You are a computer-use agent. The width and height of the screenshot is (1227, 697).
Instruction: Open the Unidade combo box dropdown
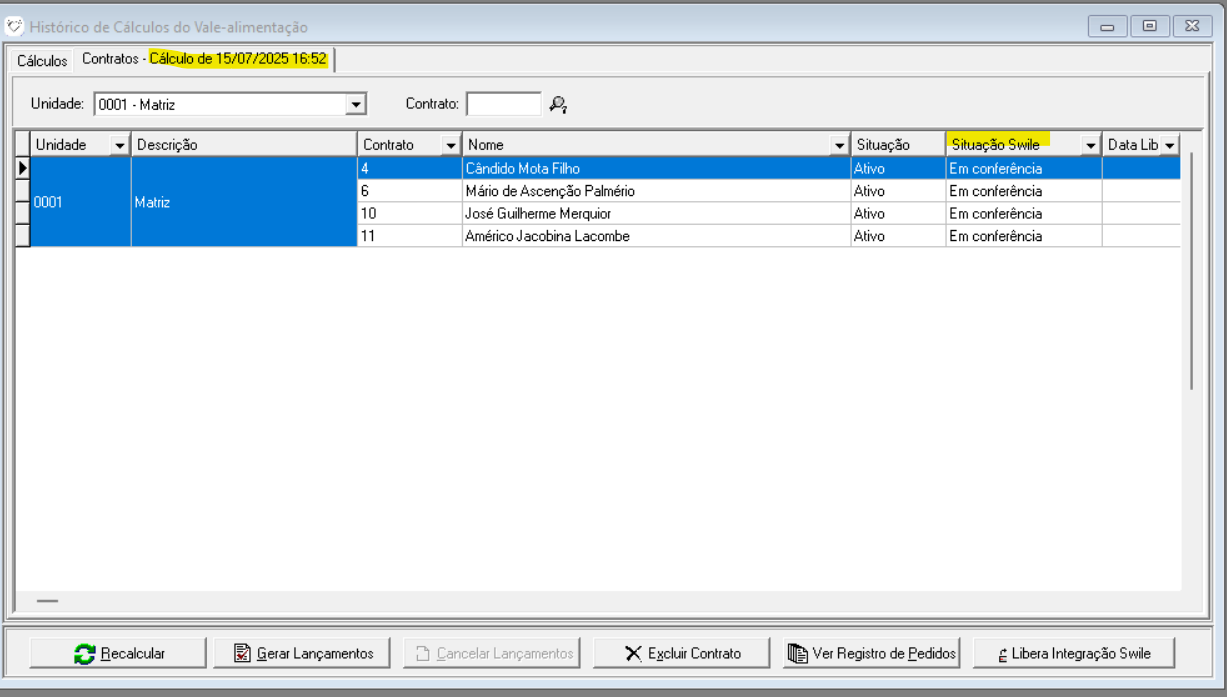pyautogui.click(x=355, y=104)
